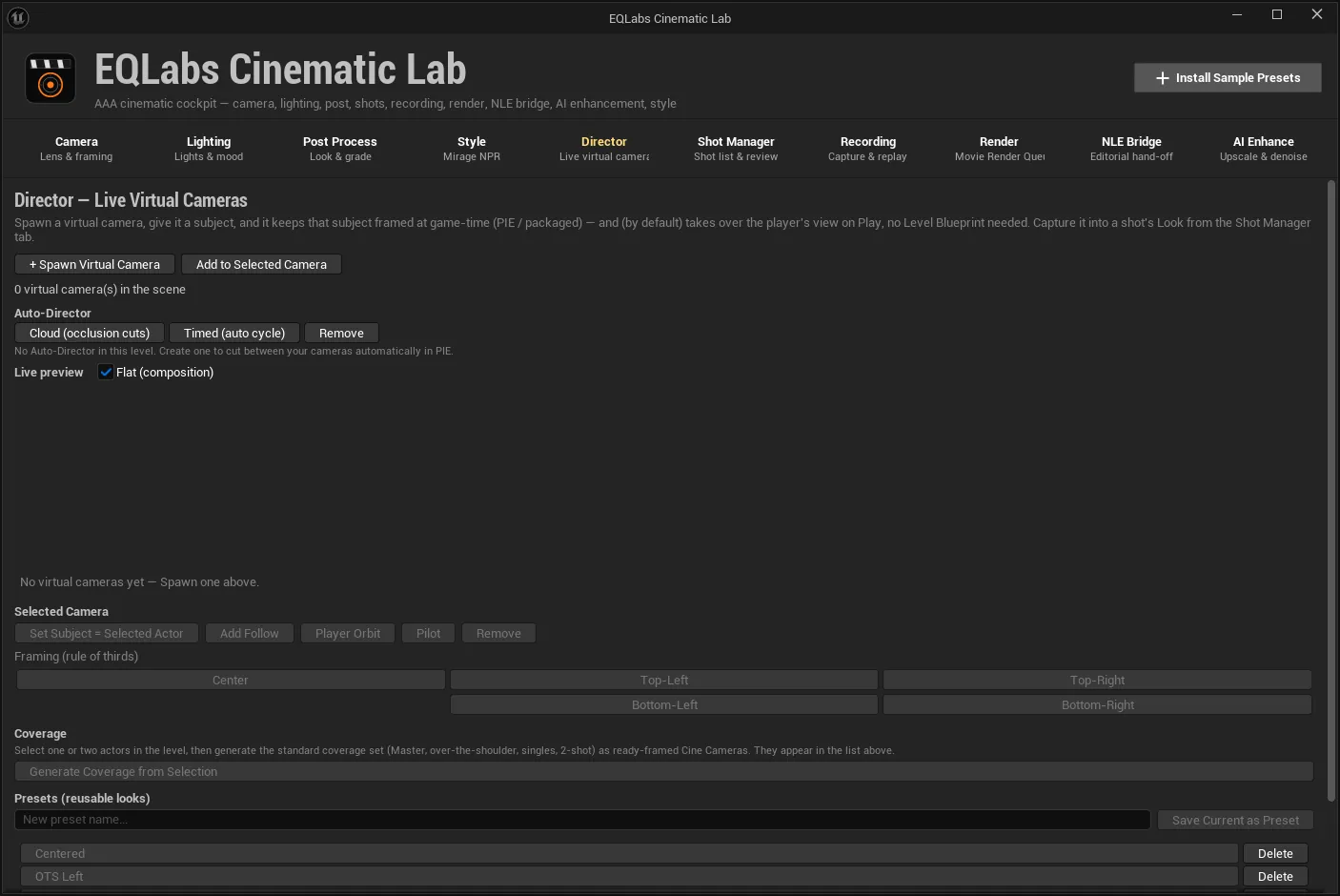Screen dimensions: 1340x896
Task: Open the NLE Bridge tab
Action: coord(1131,149)
